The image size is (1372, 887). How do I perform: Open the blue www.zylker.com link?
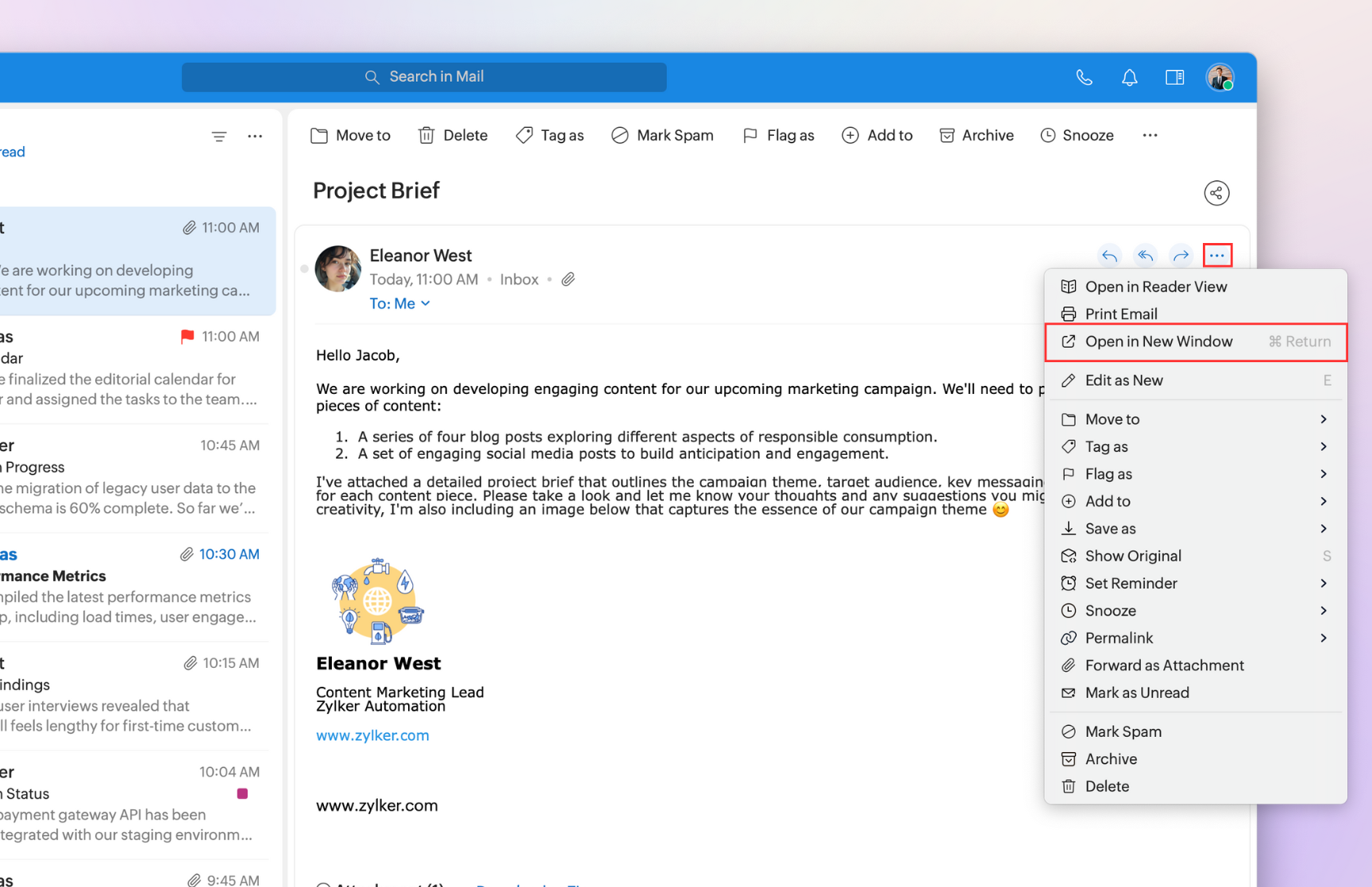click(372, 735)
